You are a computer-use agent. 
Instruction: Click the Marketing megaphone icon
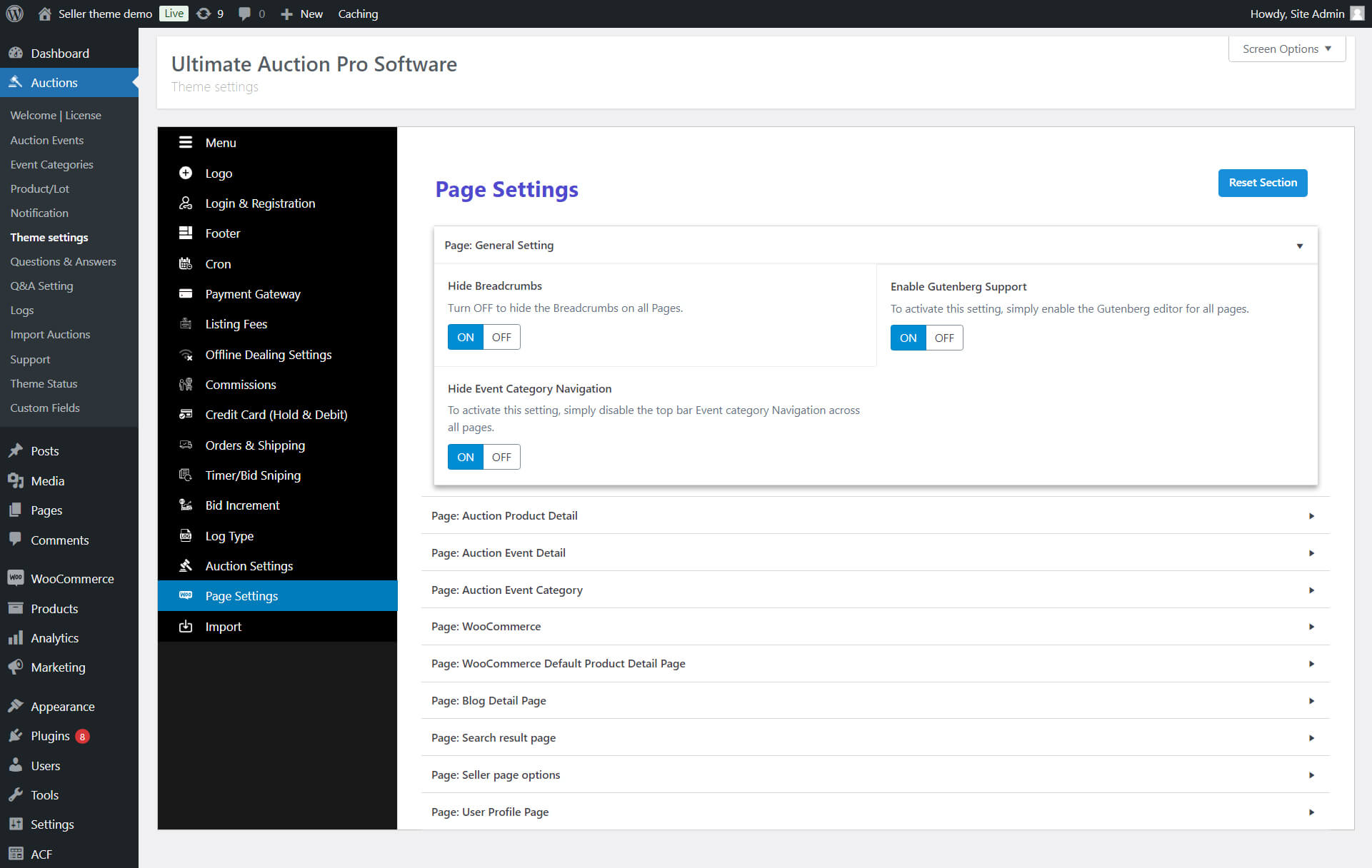(x=16, y=667)
